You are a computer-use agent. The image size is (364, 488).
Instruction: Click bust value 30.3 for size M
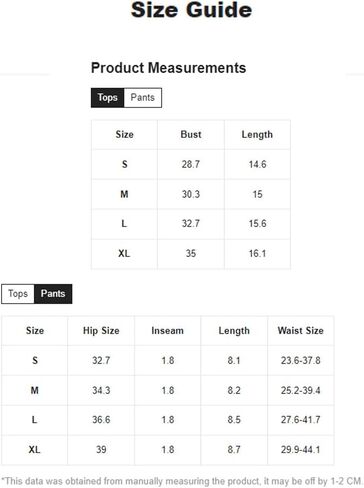click(191, 194)
